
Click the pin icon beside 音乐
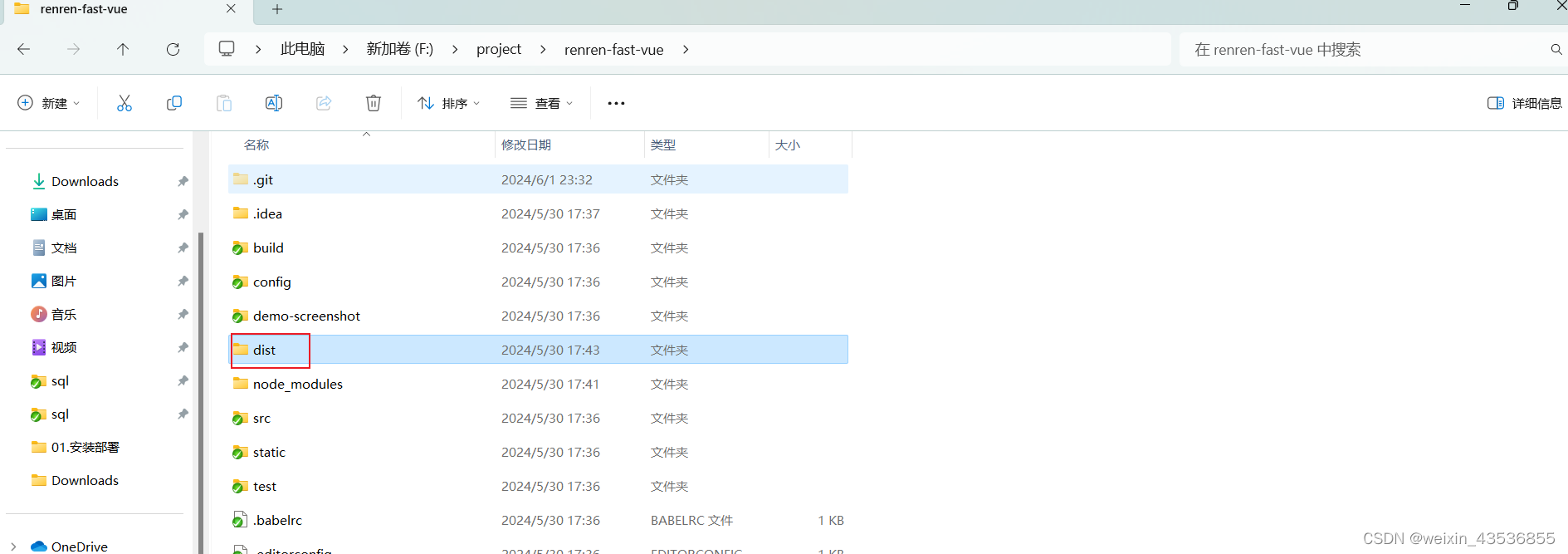(183, 314)
